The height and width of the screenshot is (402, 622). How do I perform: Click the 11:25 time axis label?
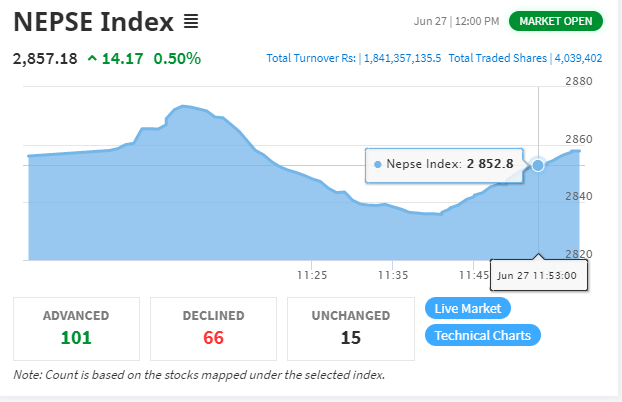[312, 275]
